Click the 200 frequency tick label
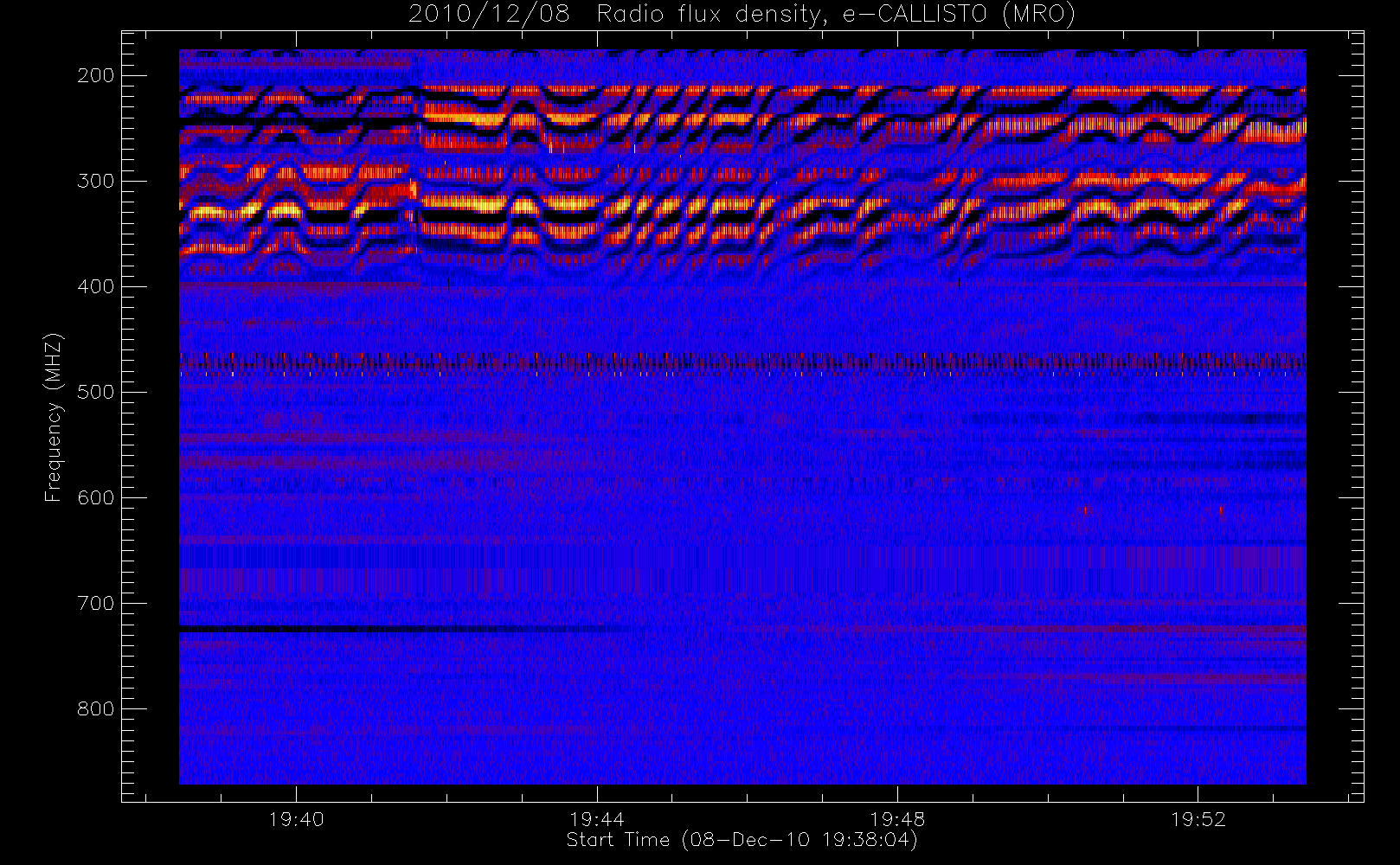Screen dimensions: 1400x865 click(x=96, y=75)
